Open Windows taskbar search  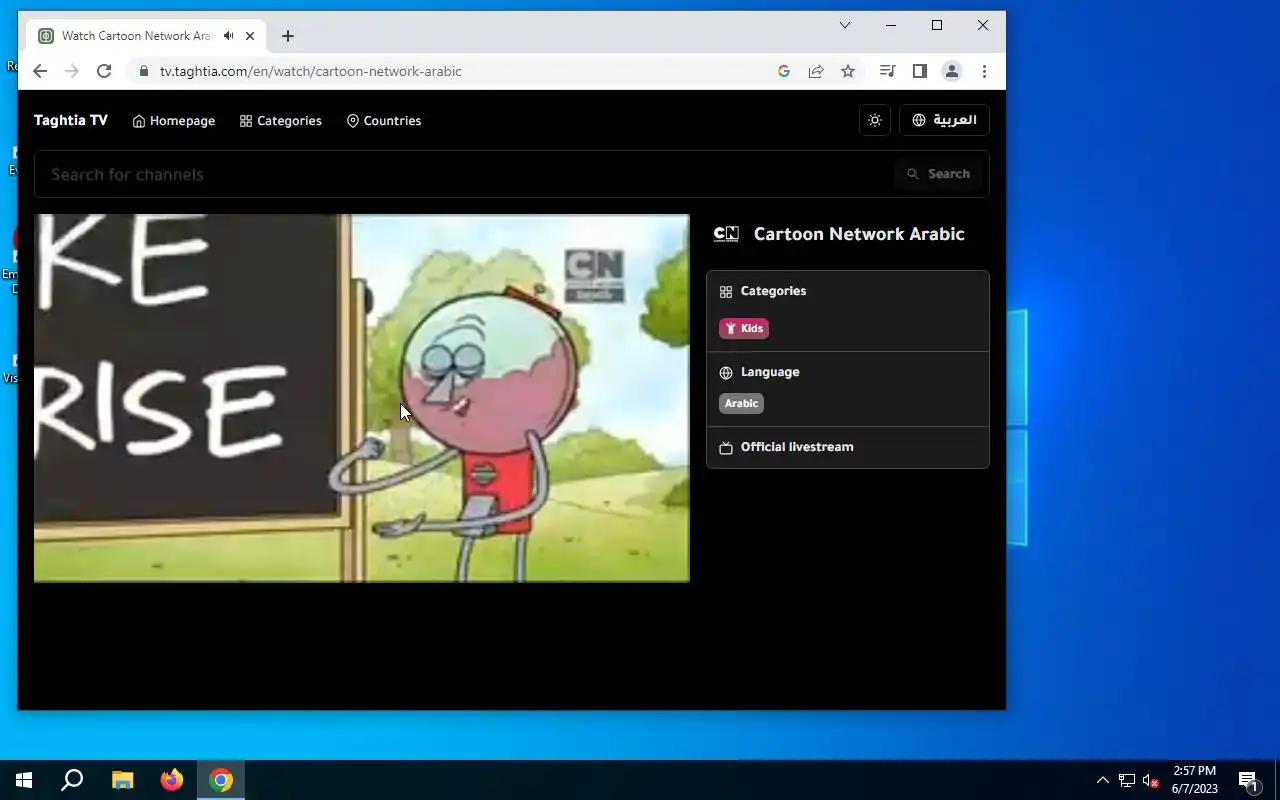pos(72,780)
